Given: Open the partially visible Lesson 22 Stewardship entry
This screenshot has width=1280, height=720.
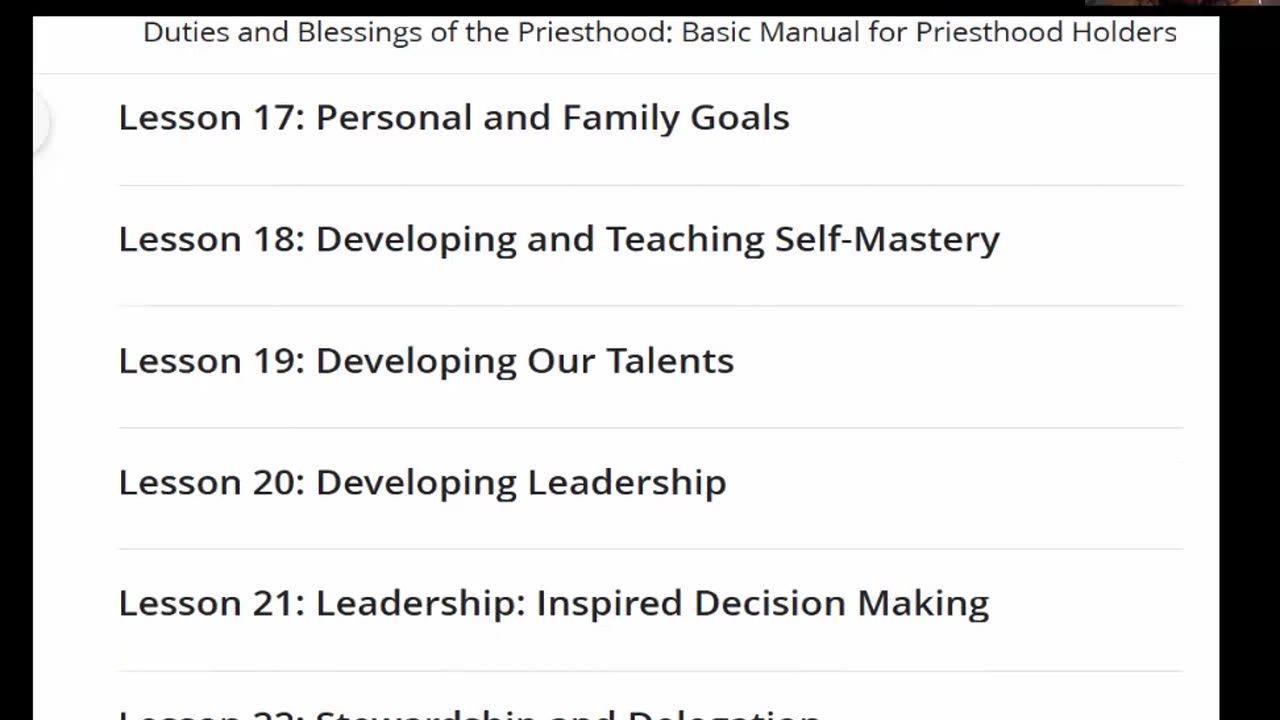Looking at the screenshot, I should tap(470, 714).
